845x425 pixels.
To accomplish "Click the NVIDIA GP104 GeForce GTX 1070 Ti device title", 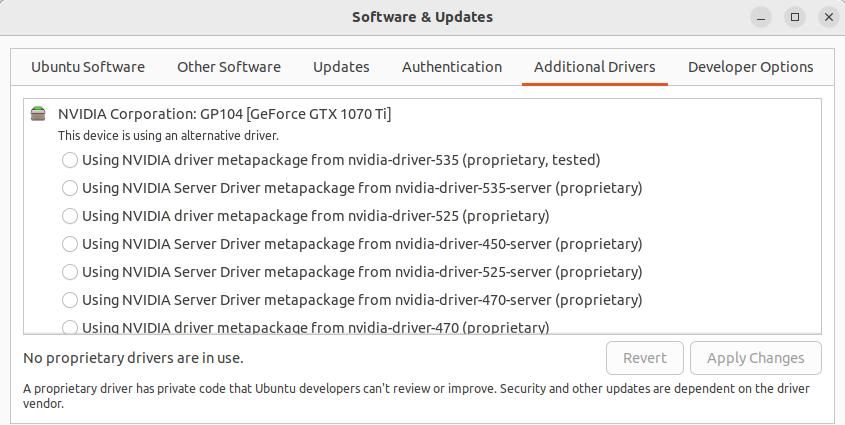I will tap(224, 114).
